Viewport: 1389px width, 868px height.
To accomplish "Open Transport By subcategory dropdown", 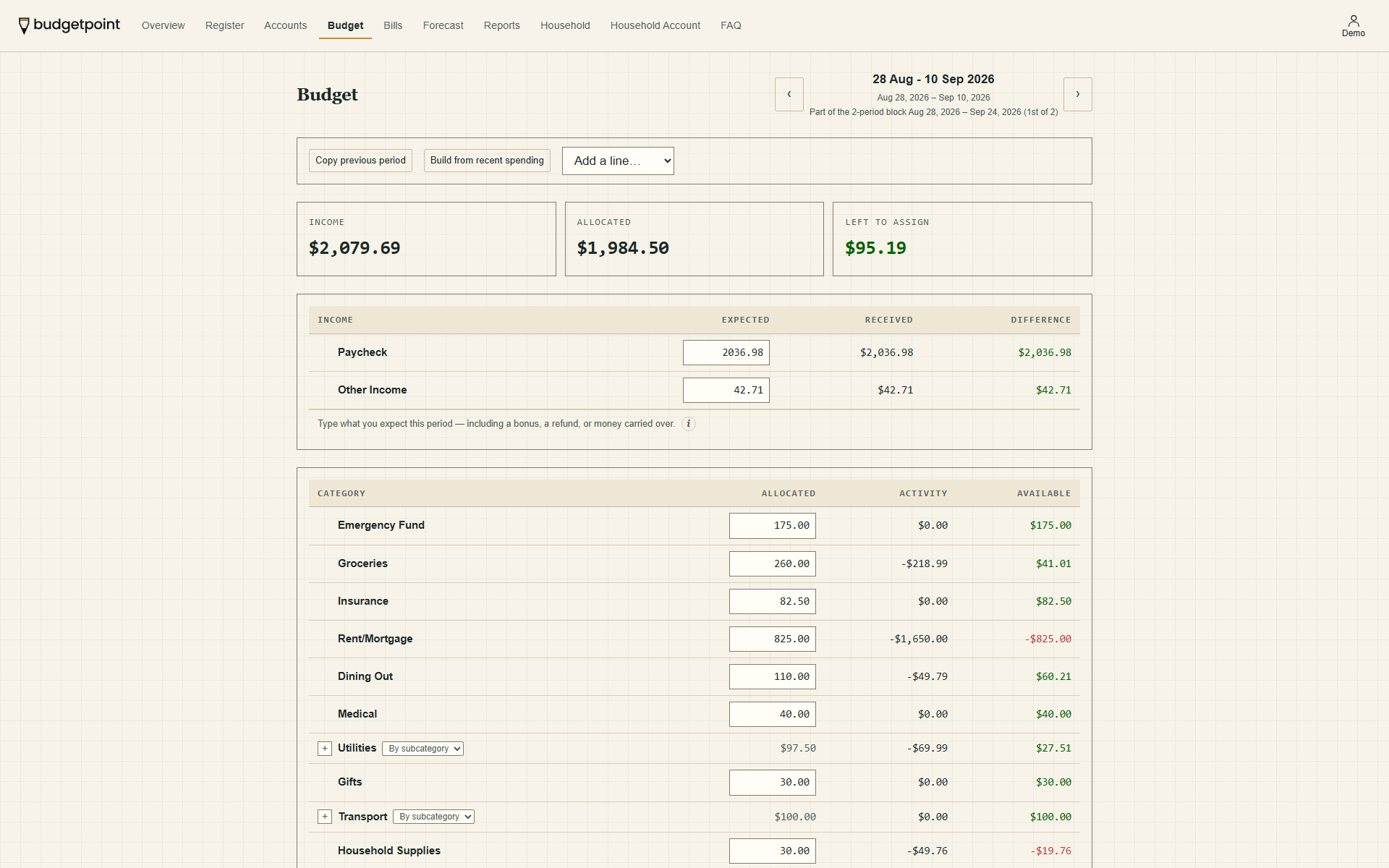I will pos(433,817).
